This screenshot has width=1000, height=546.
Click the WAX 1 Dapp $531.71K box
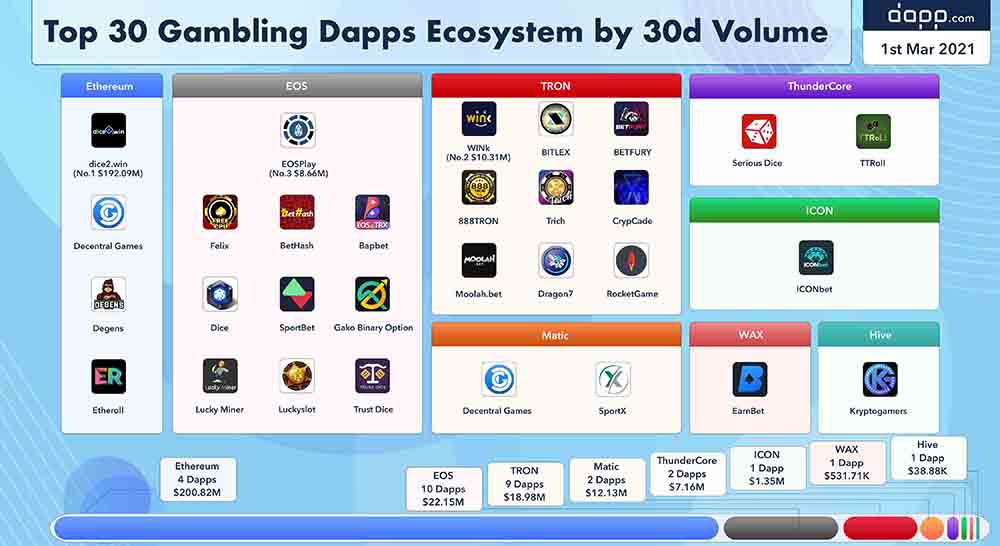point(848,462)
